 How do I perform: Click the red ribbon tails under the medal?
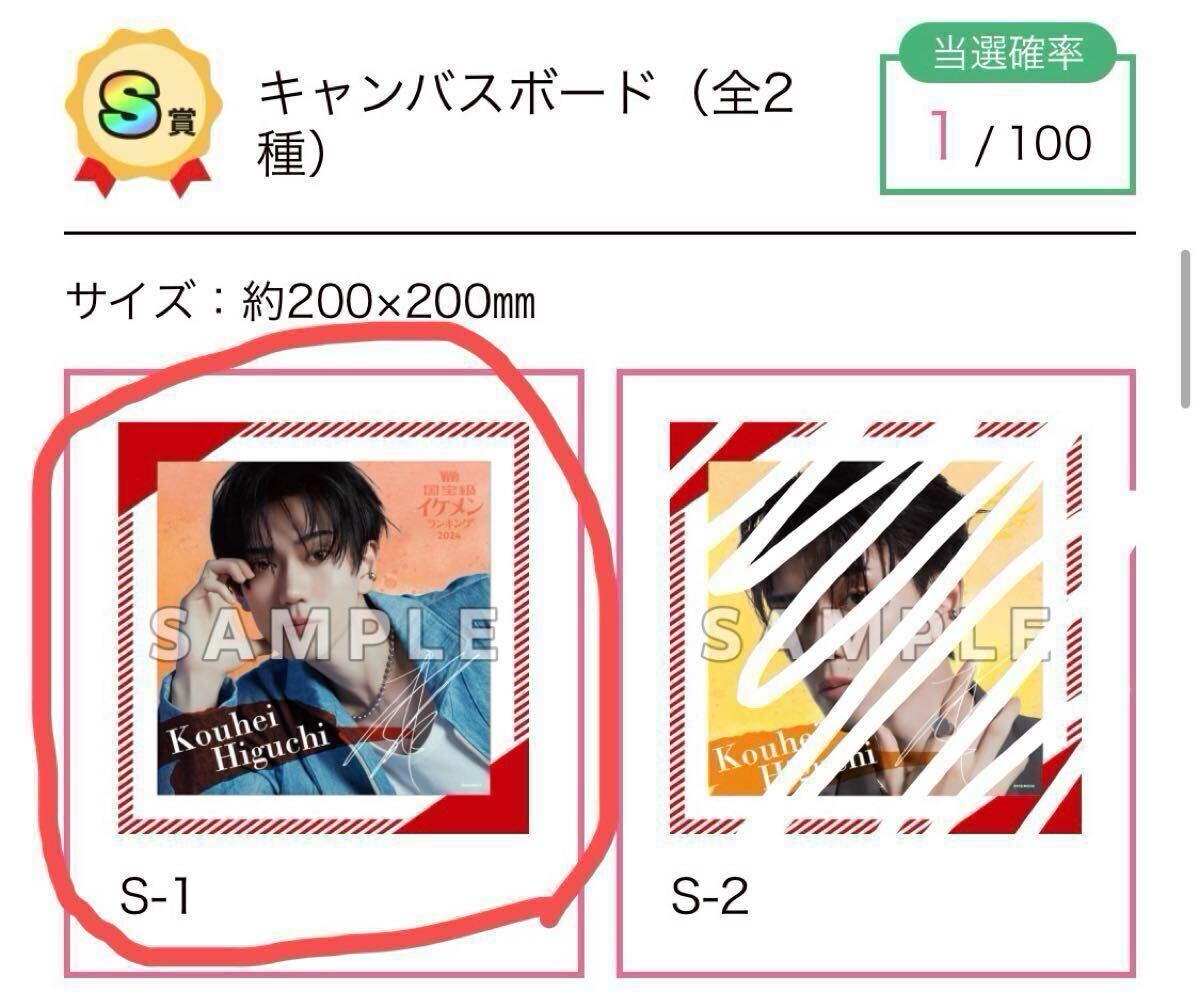point(136,176)
